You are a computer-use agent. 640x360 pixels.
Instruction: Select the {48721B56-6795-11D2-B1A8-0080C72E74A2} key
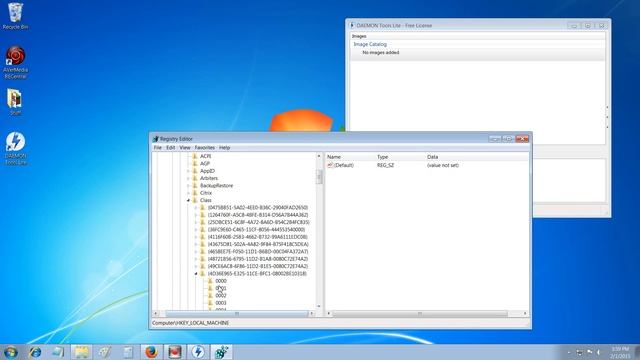click(258, 259)
